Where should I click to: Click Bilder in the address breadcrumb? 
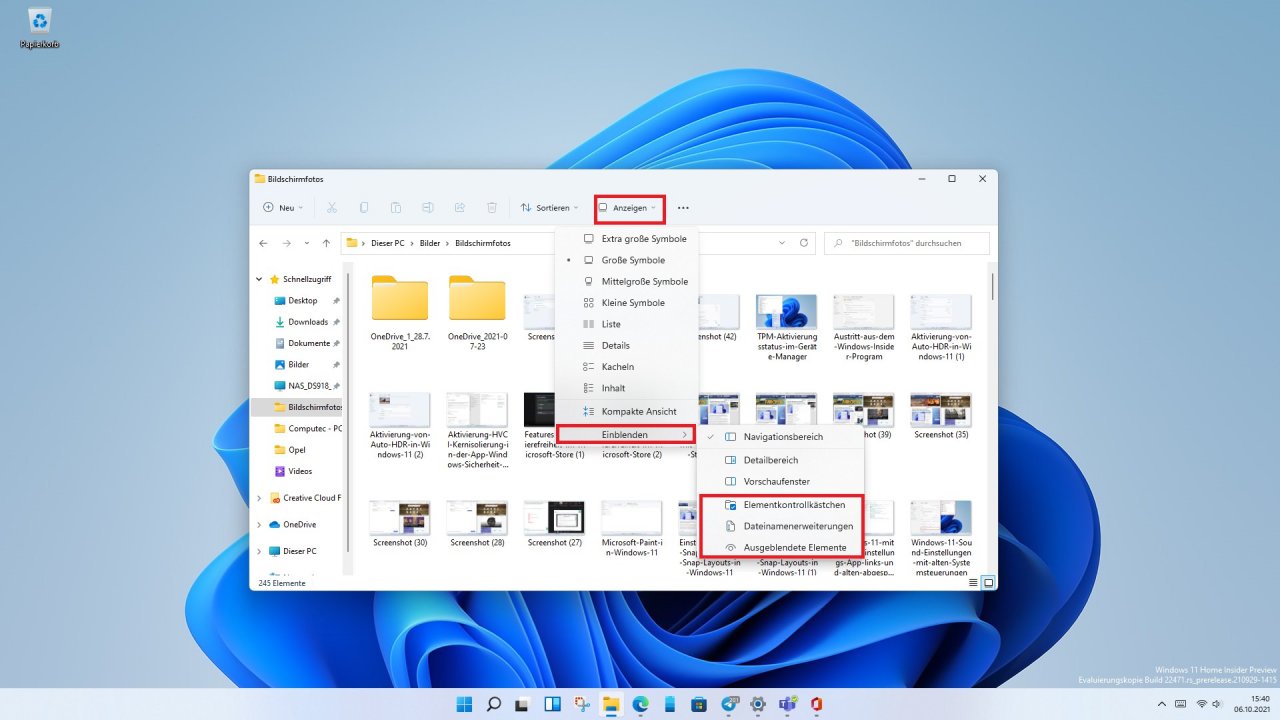430,243
